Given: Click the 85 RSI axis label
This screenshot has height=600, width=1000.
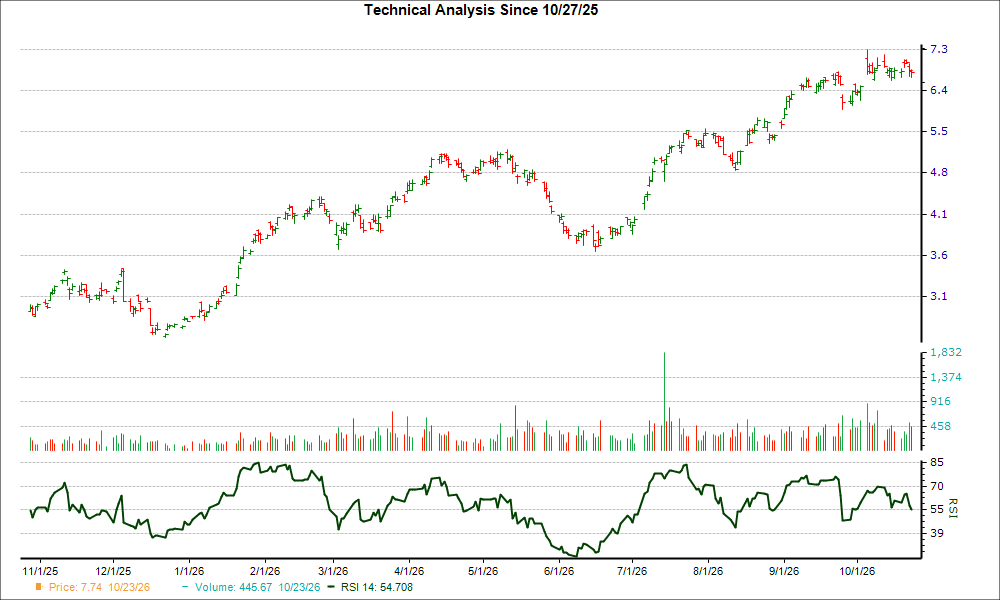Looking at the screenshot, I should pos(937,462).
